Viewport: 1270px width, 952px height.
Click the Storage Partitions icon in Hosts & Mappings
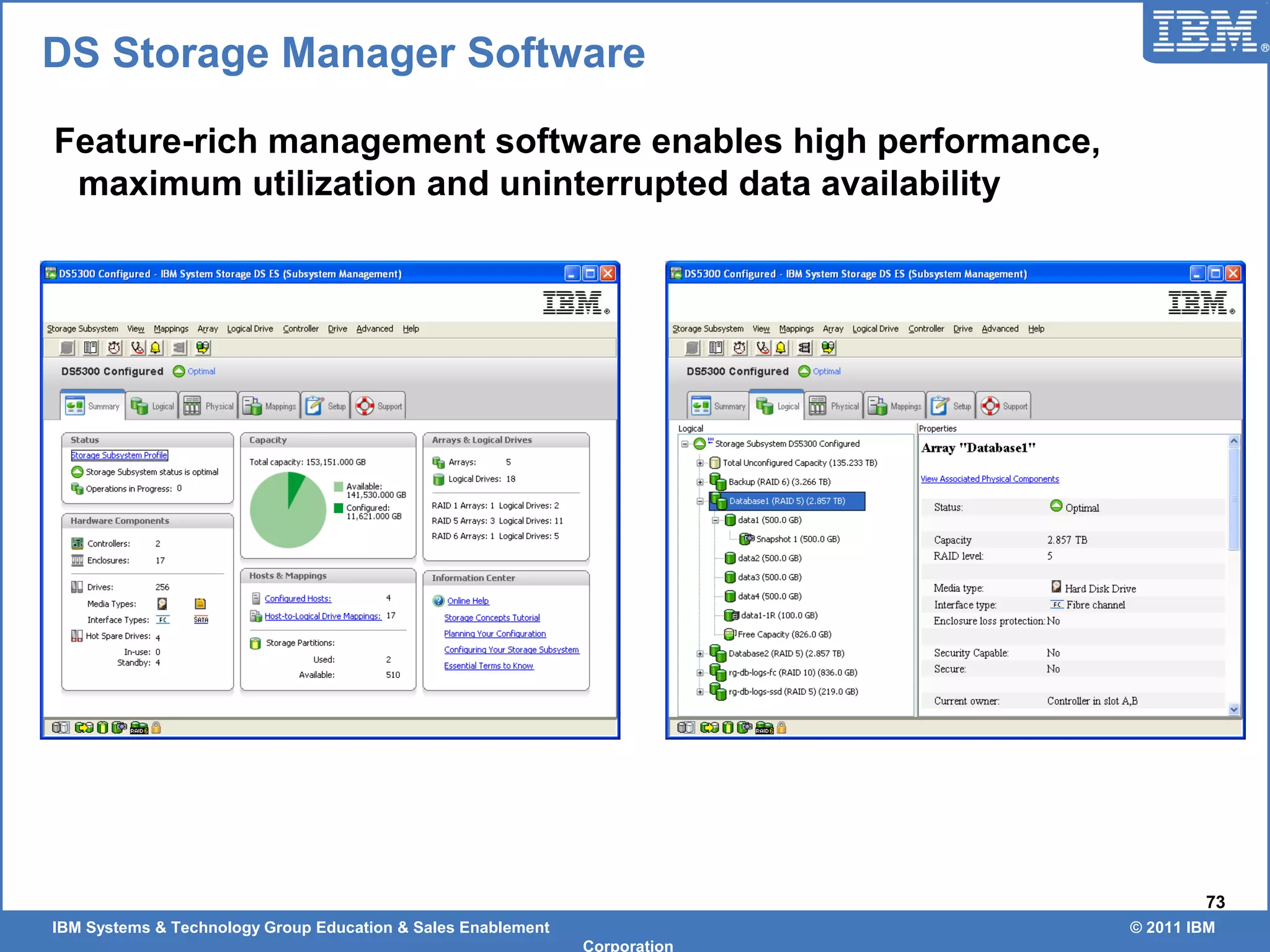tap(255, 643)
